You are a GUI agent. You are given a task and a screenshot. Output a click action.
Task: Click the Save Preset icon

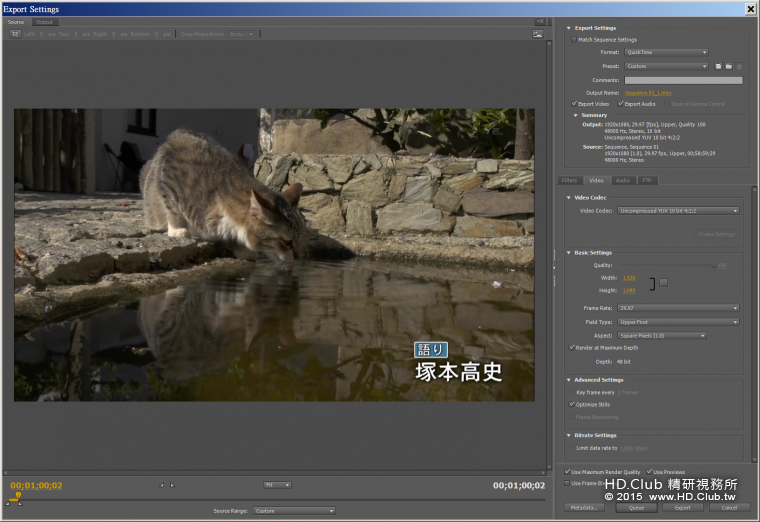[x=718, y=66]
